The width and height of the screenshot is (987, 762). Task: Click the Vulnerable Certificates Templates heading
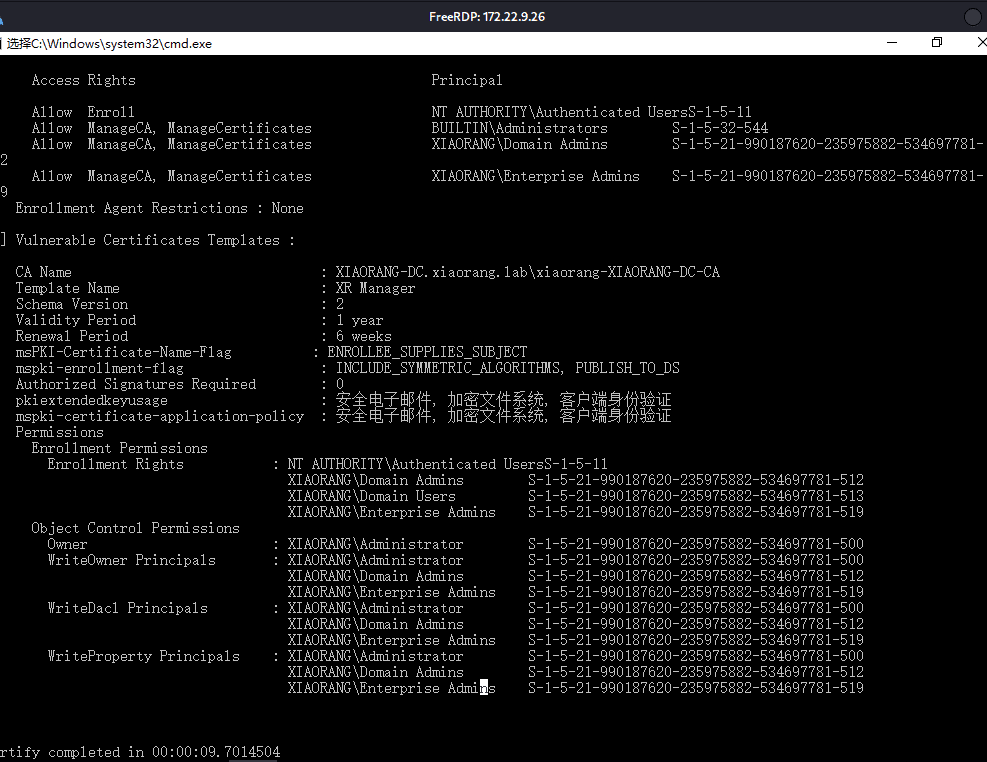tap(155, 240)
